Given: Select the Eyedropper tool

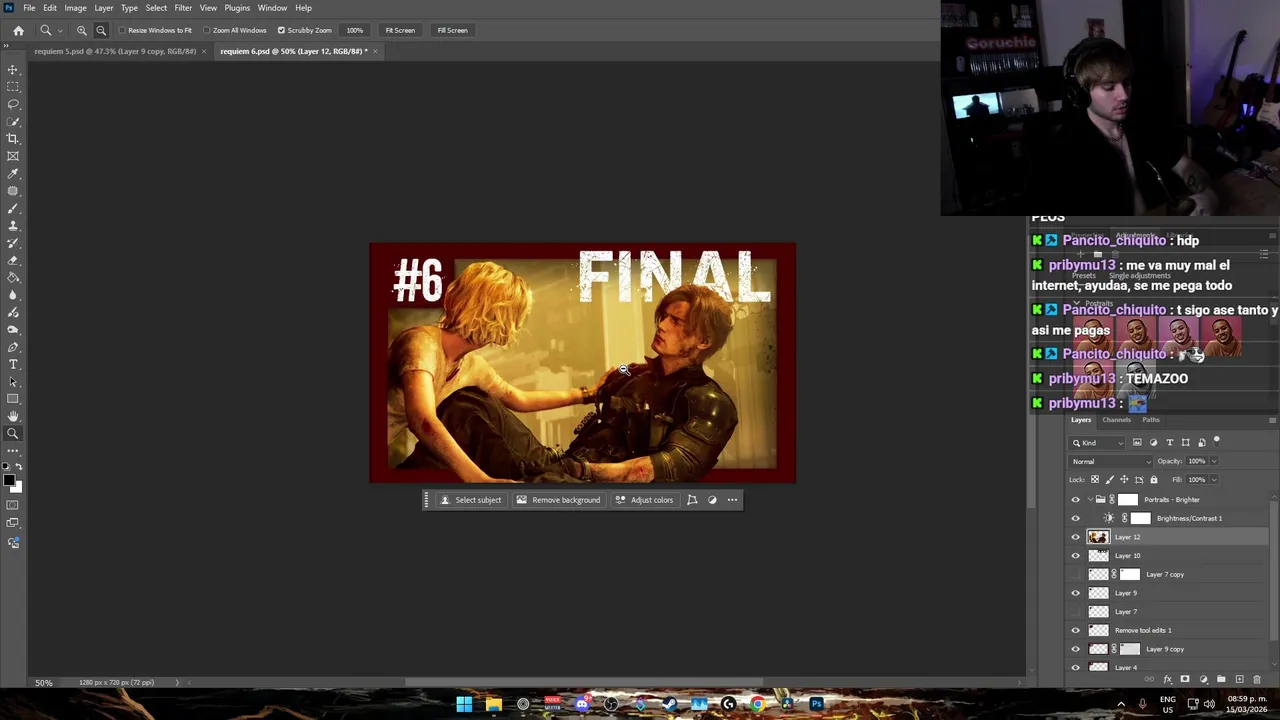Looking at the screenshot, I should (13, 174).
